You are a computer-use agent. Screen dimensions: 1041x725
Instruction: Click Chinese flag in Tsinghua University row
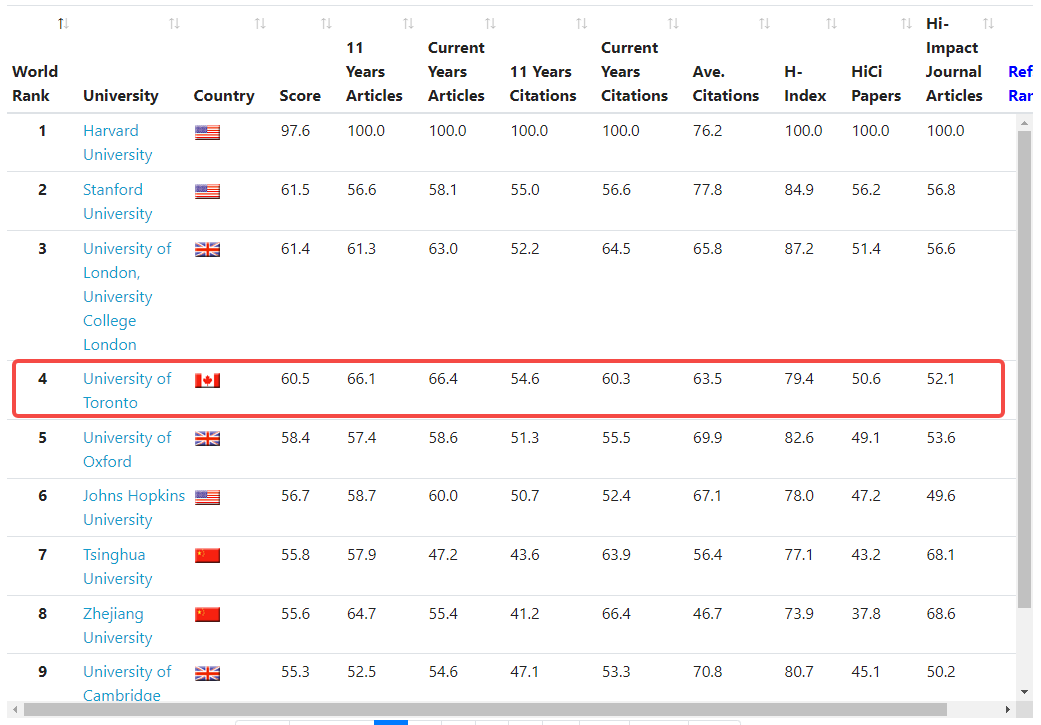207,556
